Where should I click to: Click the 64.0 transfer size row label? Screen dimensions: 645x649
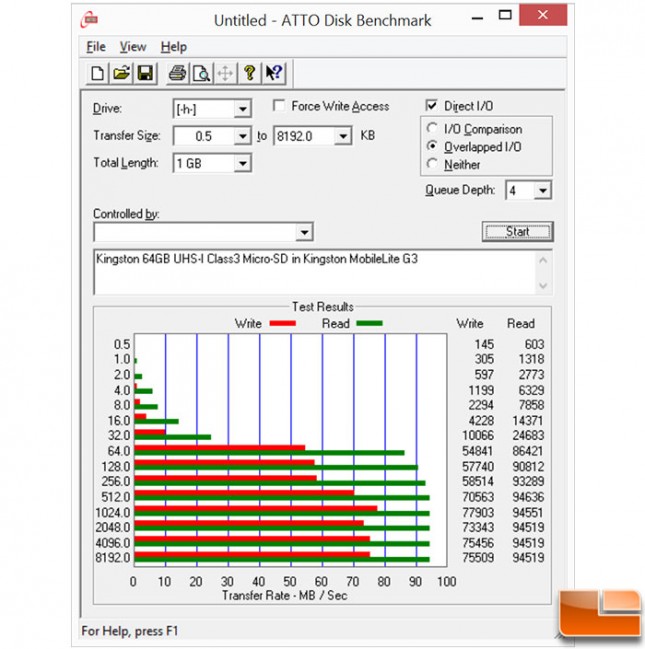coord(119,451)
